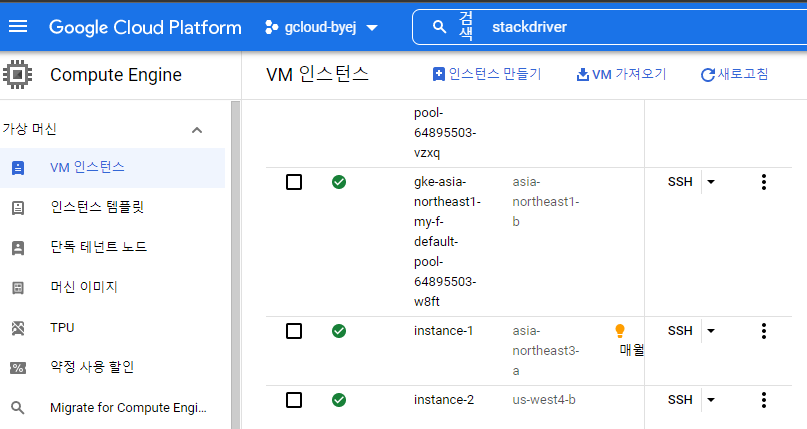Click the green status icon for instance-1

tap(339, 331)
